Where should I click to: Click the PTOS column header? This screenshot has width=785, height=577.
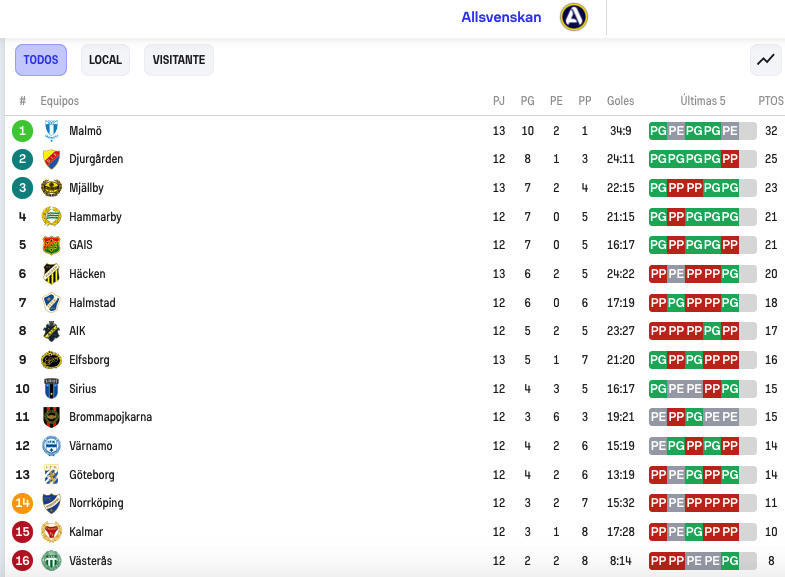point(771,101)
